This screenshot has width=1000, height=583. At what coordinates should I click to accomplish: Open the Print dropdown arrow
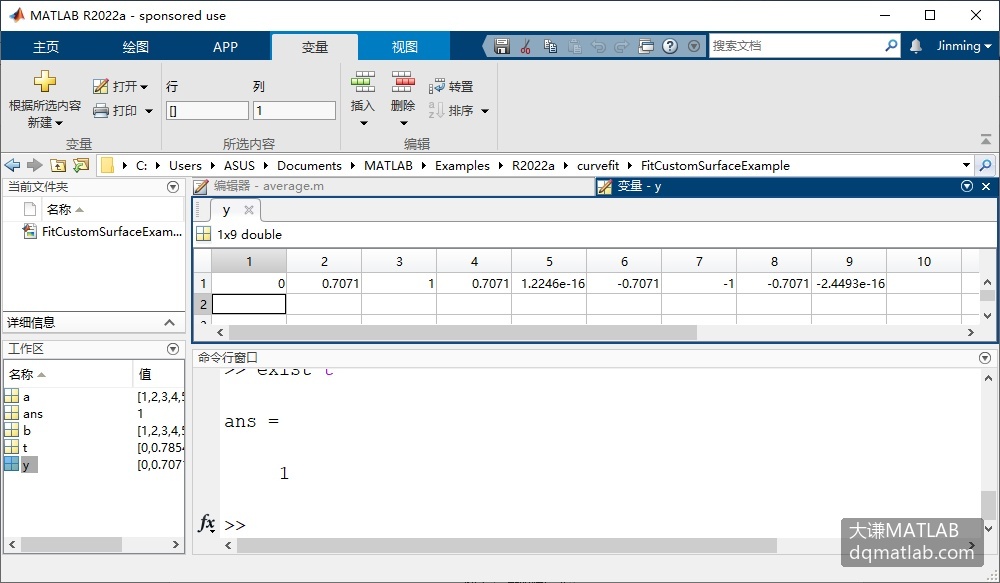click(x=149, y=111)
